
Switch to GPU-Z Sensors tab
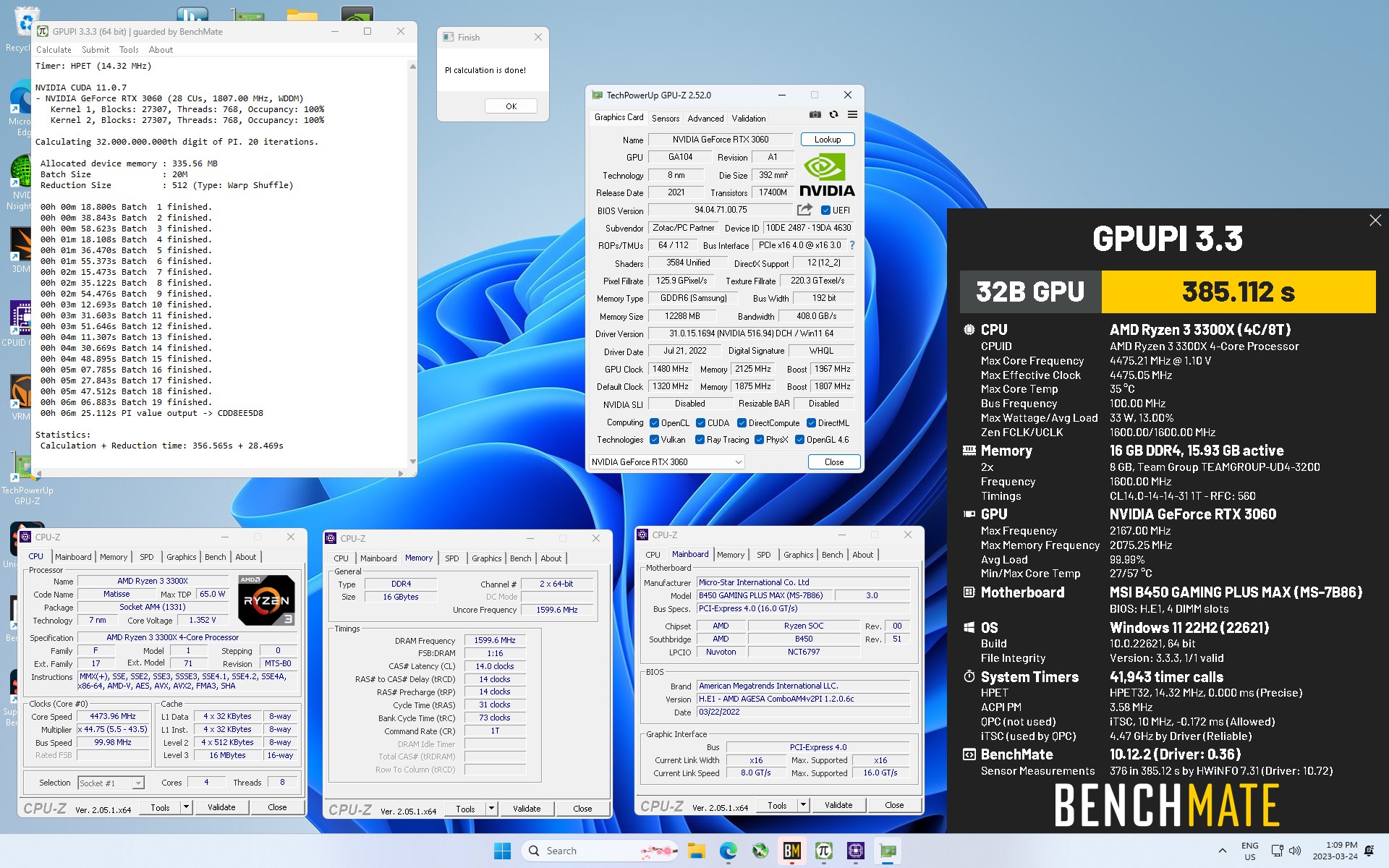point(666,119)
